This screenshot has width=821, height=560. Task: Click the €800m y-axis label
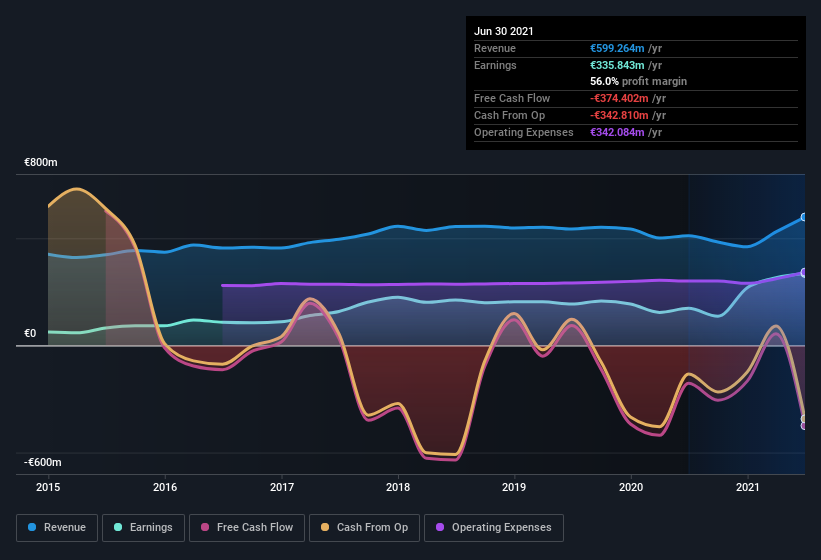click(42, 162)
